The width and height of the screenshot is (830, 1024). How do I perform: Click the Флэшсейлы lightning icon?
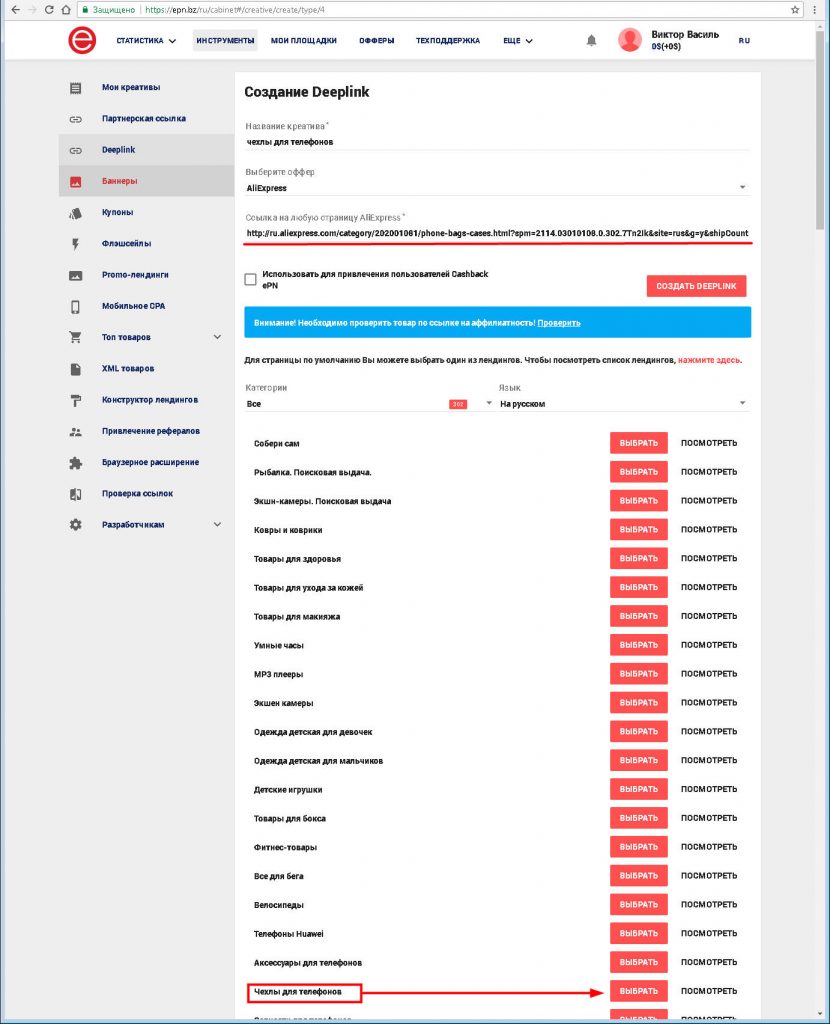(75, 244)
